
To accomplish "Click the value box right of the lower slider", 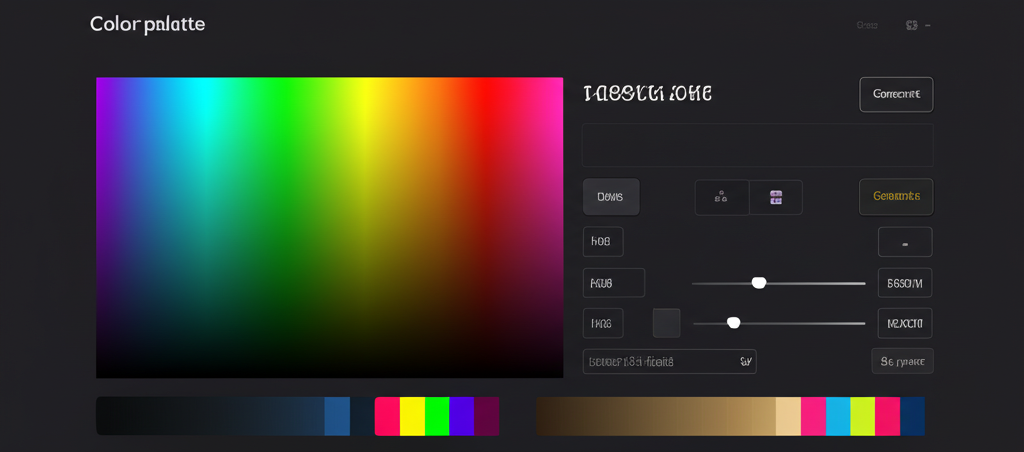I will [x=904, y=323].
